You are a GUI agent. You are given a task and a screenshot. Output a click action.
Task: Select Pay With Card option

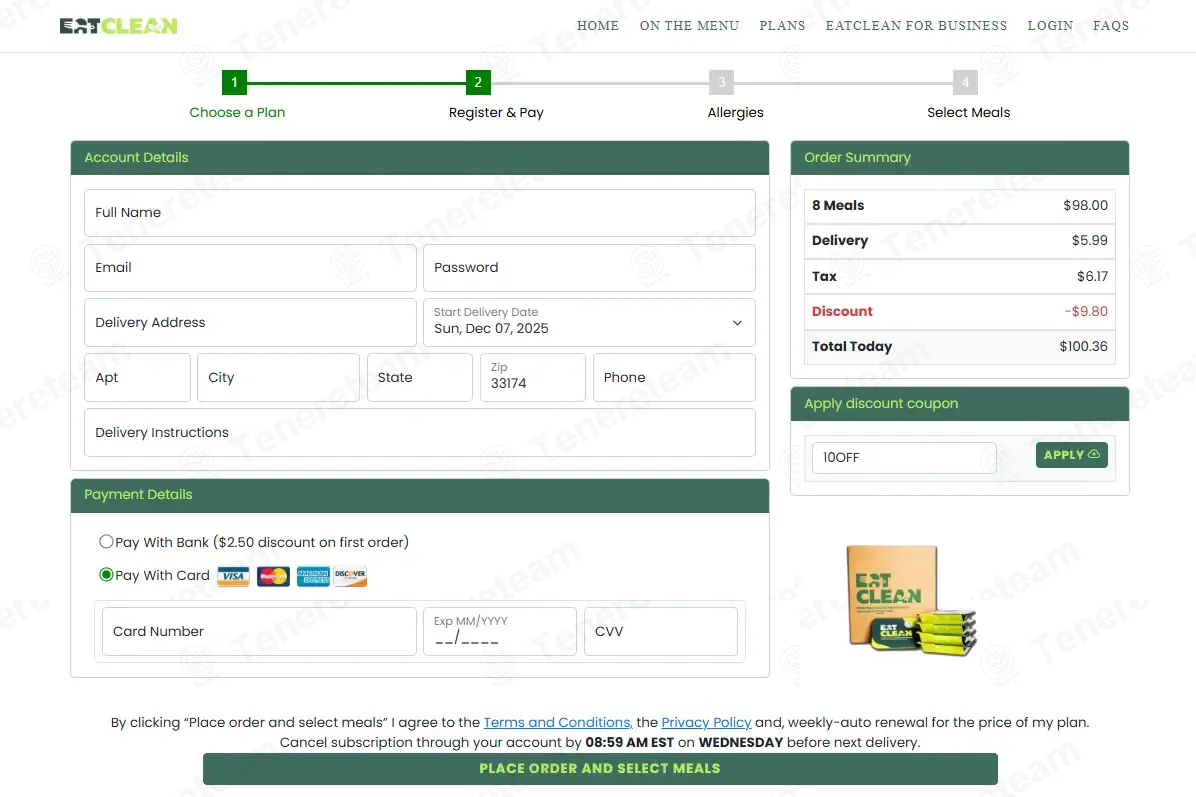106,574
